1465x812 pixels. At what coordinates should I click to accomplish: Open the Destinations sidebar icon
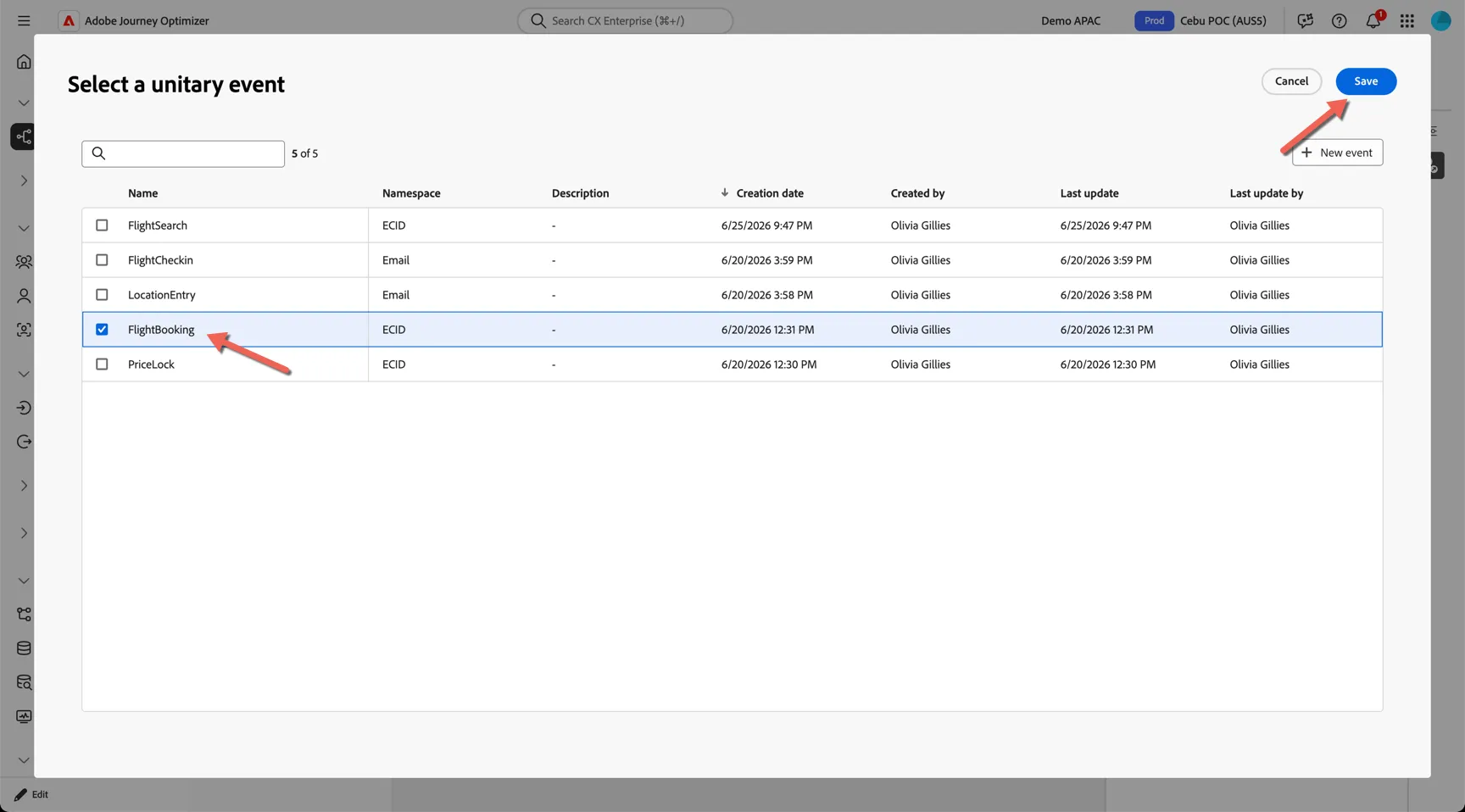coord(24,442)
